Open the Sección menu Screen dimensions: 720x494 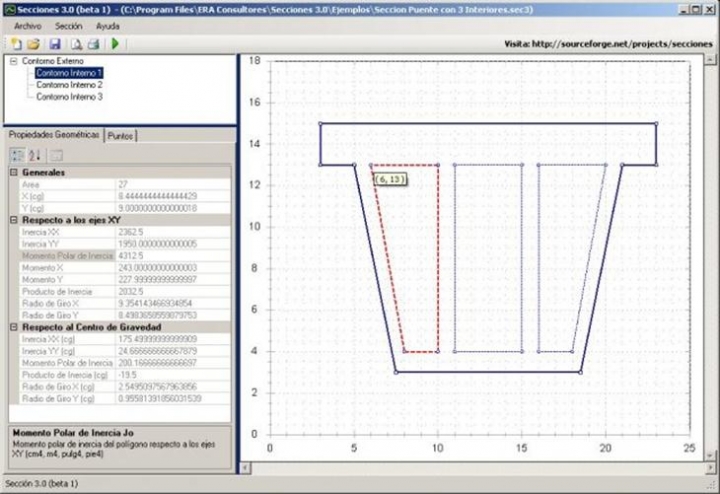tap(68, 26)
